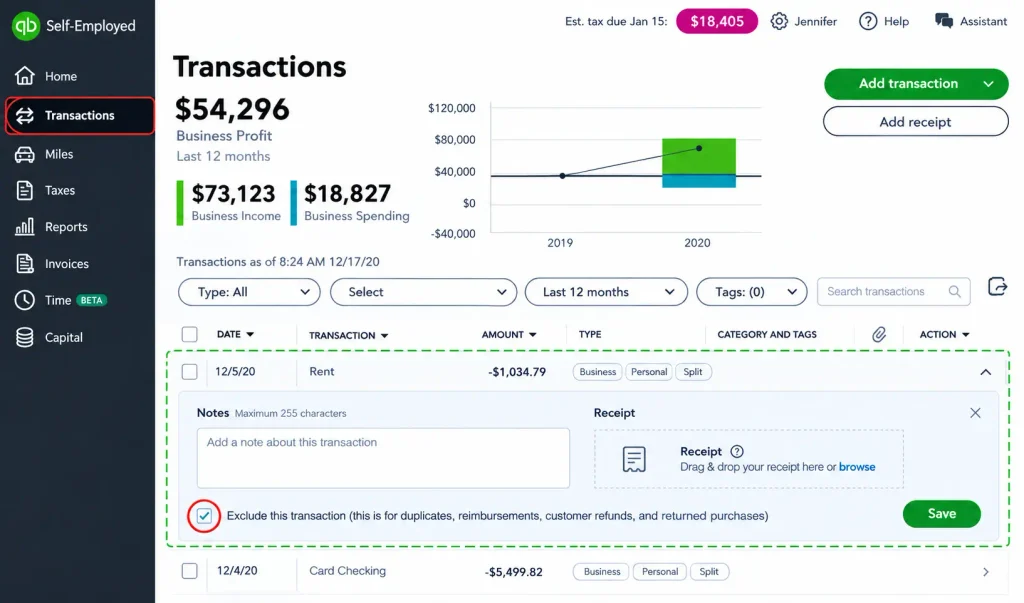Click the Receipt info question icon
The image size is (1024, 603).
[737, 451]
